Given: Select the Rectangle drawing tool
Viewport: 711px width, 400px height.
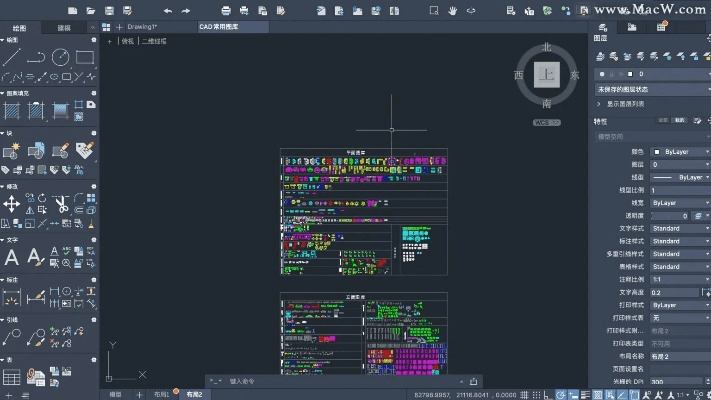Looking at the screenshot, I should pyautogui.click(x=86, y=57).
